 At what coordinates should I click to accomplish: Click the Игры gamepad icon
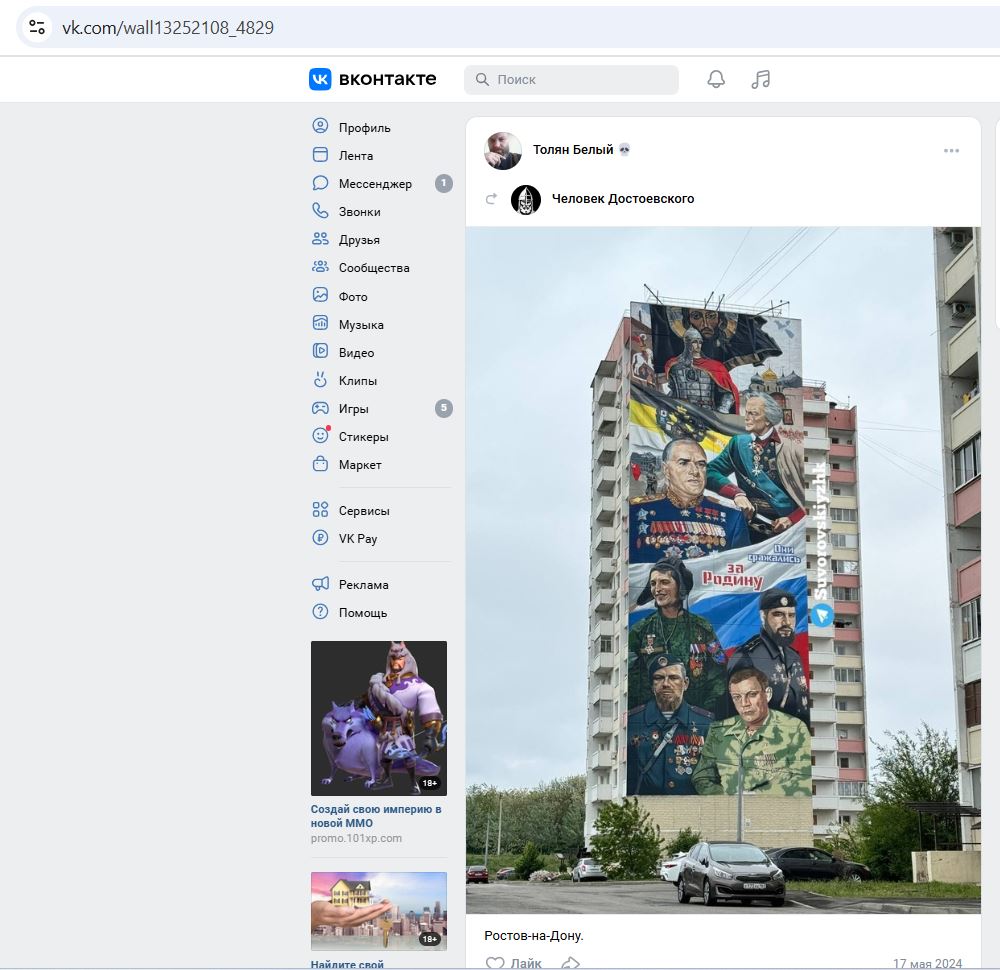[320, 408]
